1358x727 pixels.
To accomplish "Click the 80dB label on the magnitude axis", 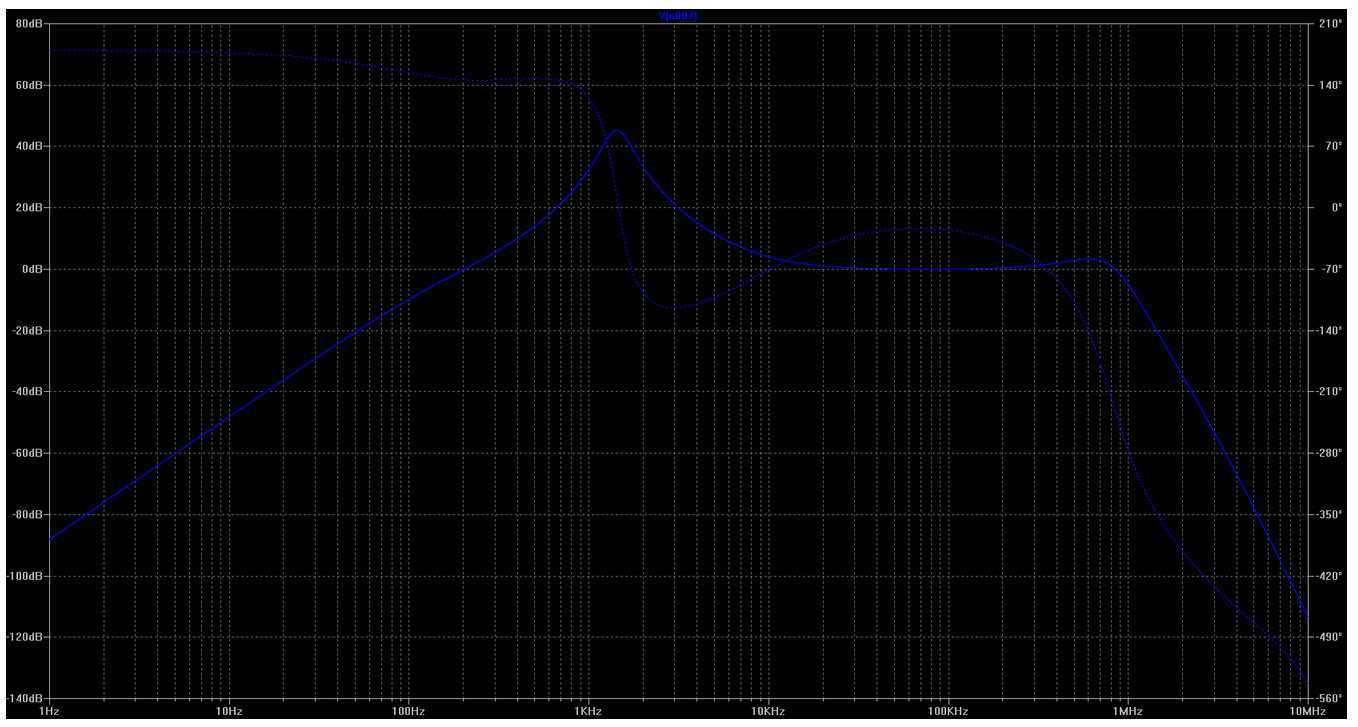I will point(29,24).
